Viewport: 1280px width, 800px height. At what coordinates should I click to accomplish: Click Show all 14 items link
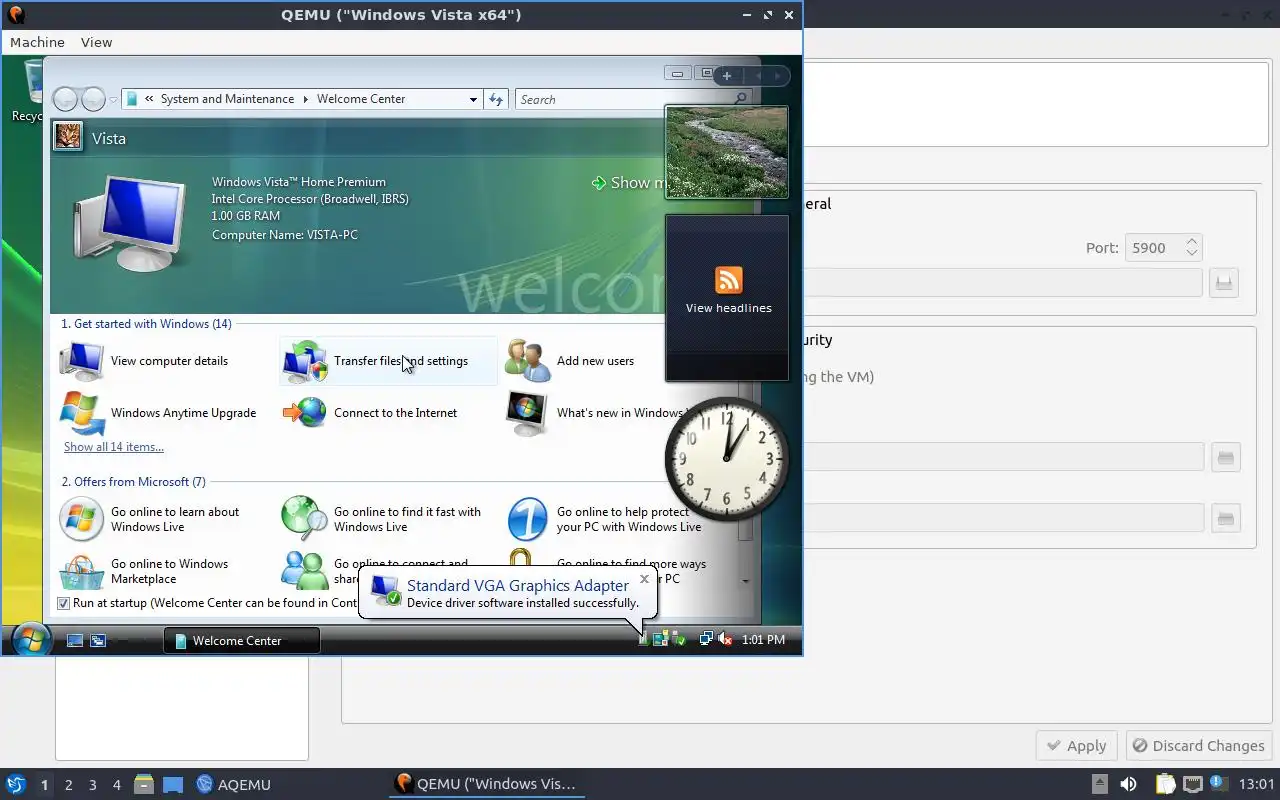(114, 447)
